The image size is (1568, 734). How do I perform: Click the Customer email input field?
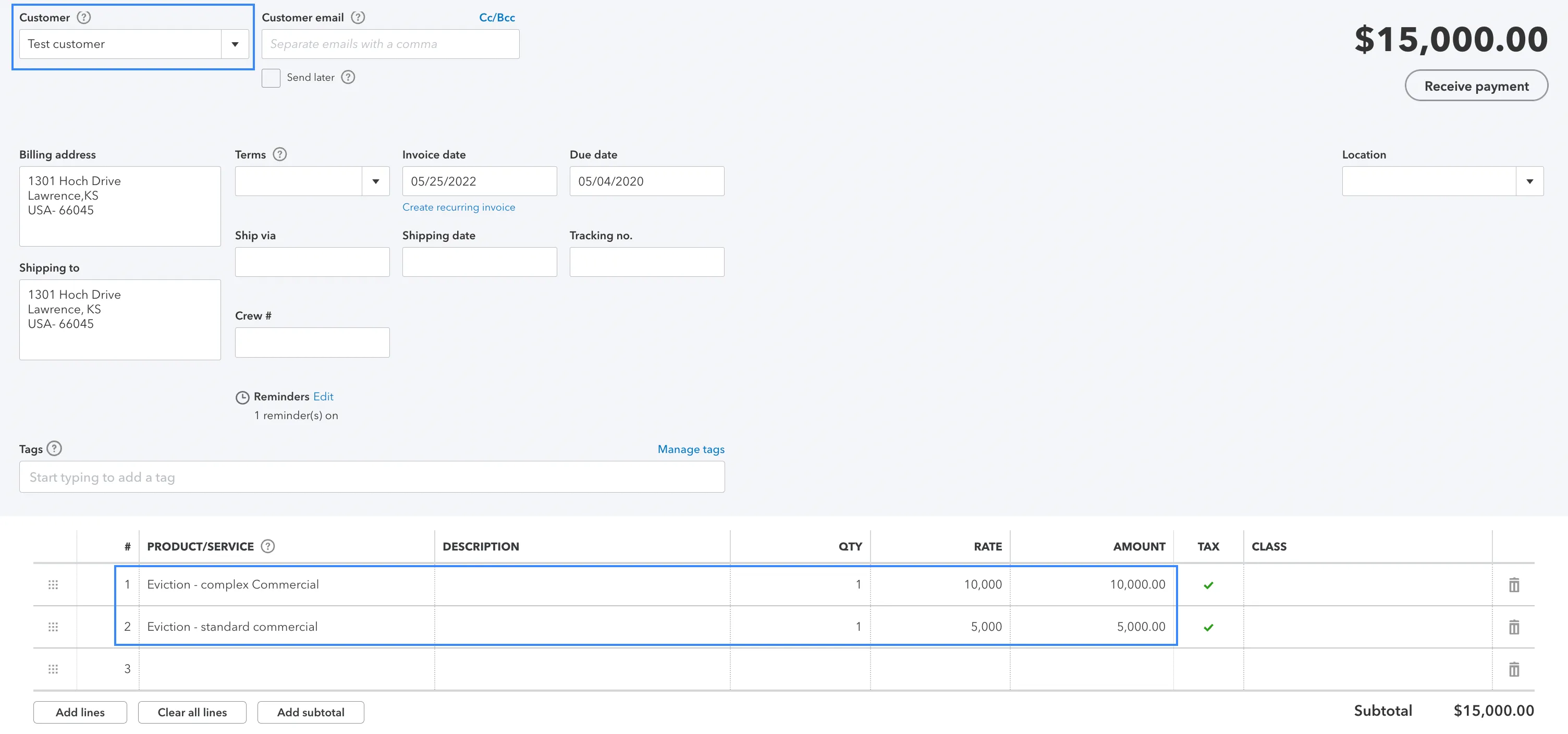point(390,44)
